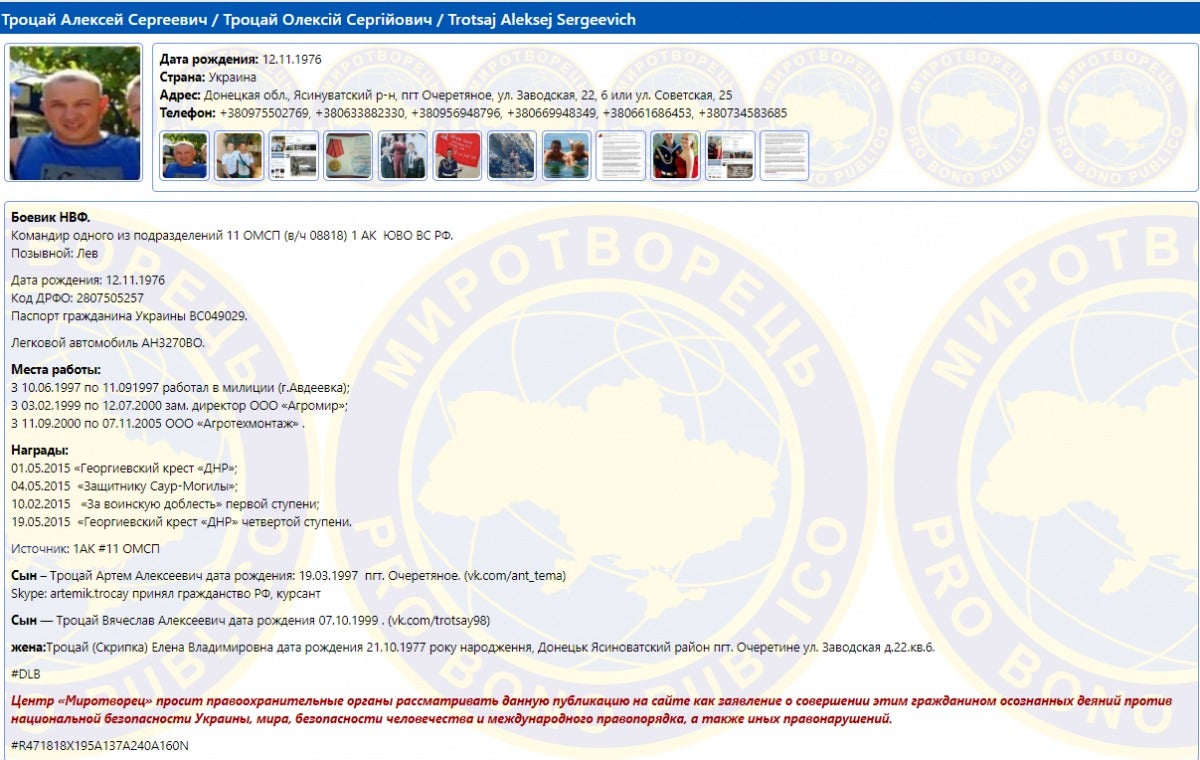Select the red banner photo thumbnail
Viewport: 1200px width, 760px height.
(x=457, y=156)
